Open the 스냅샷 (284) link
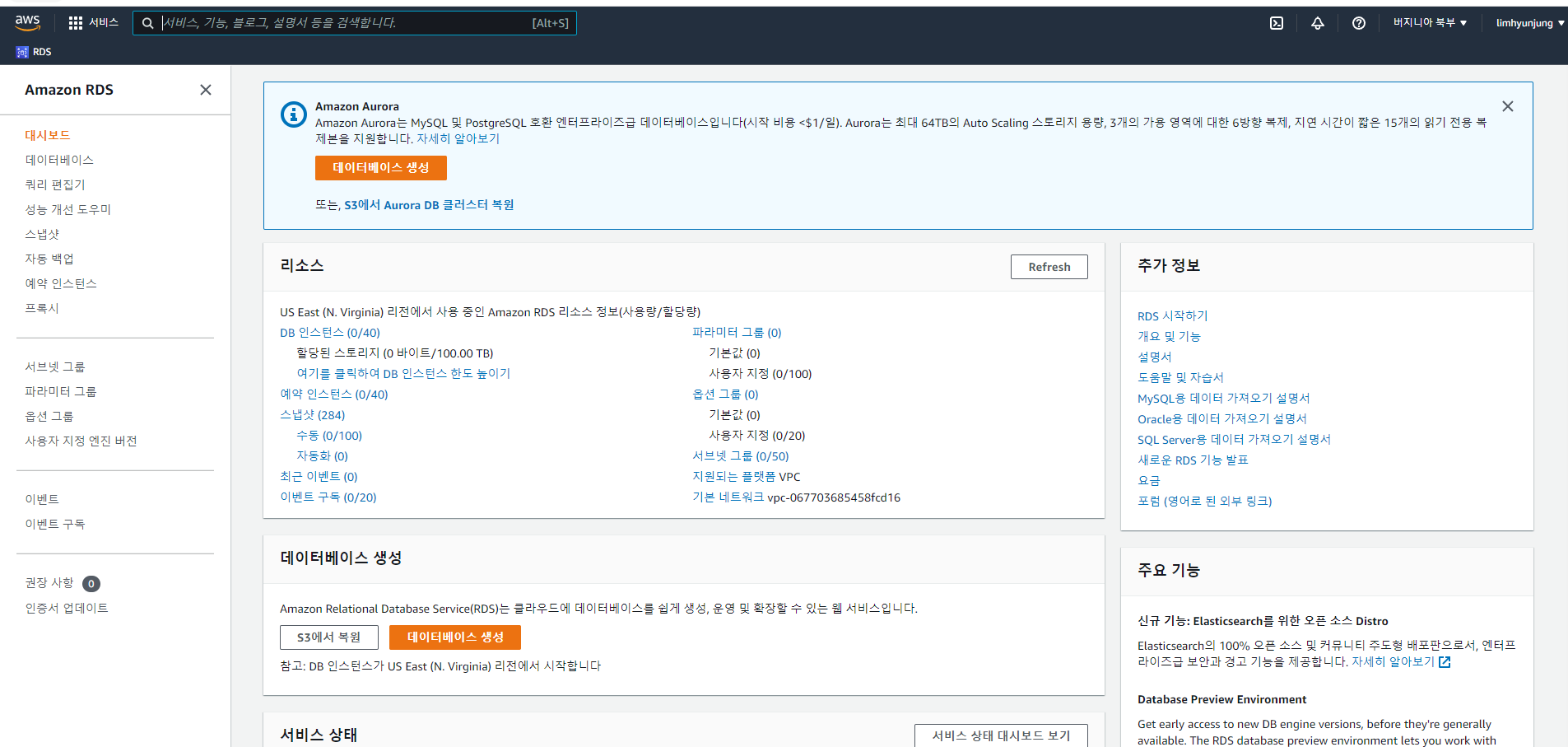Screen dimensions: 1568x747 coord(313,415)
